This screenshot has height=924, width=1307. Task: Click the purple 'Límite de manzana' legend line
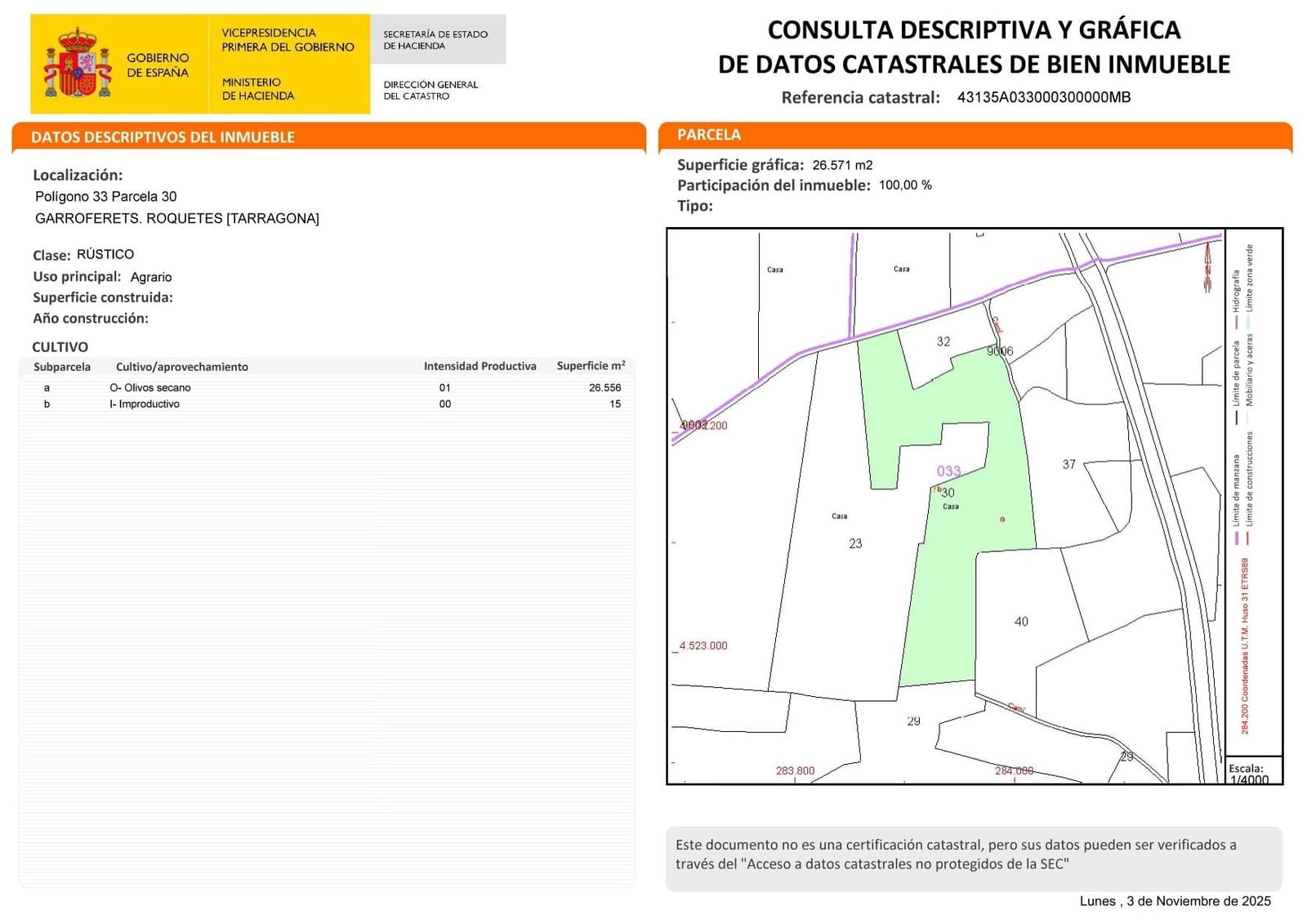[x=1237, y=538]
